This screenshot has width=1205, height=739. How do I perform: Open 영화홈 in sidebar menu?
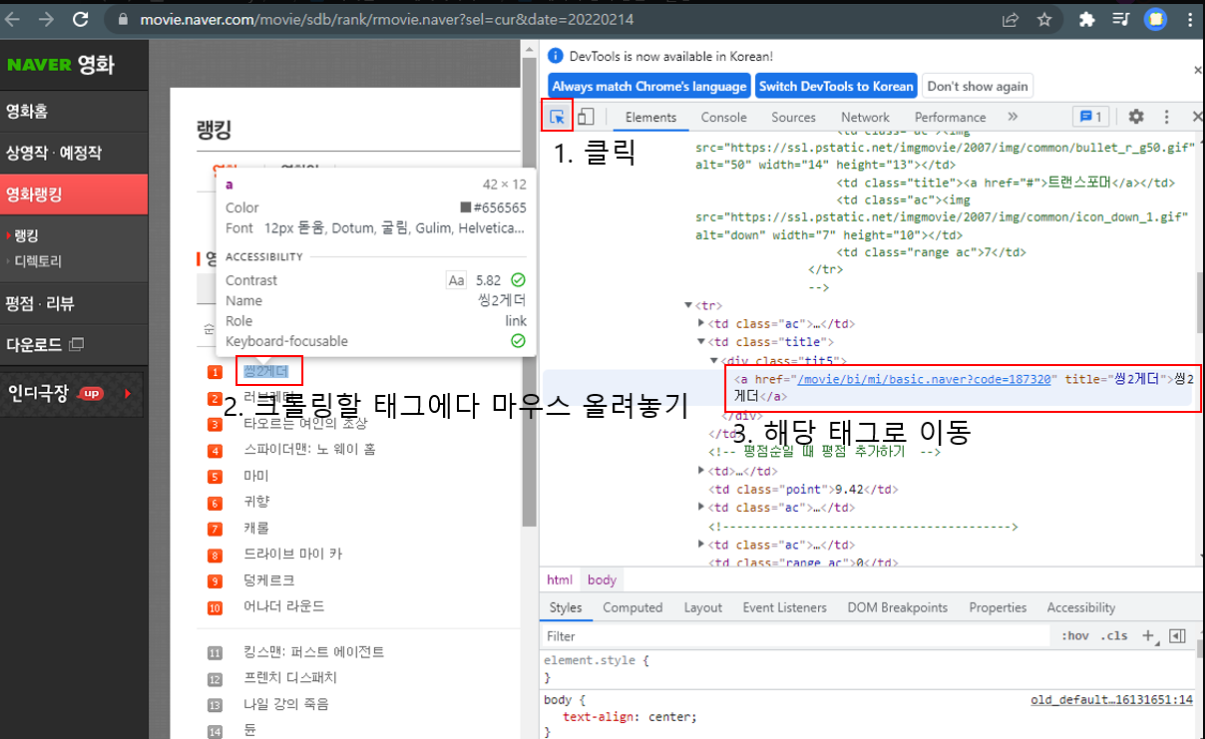pyautogui.click(x=27, y=111)
